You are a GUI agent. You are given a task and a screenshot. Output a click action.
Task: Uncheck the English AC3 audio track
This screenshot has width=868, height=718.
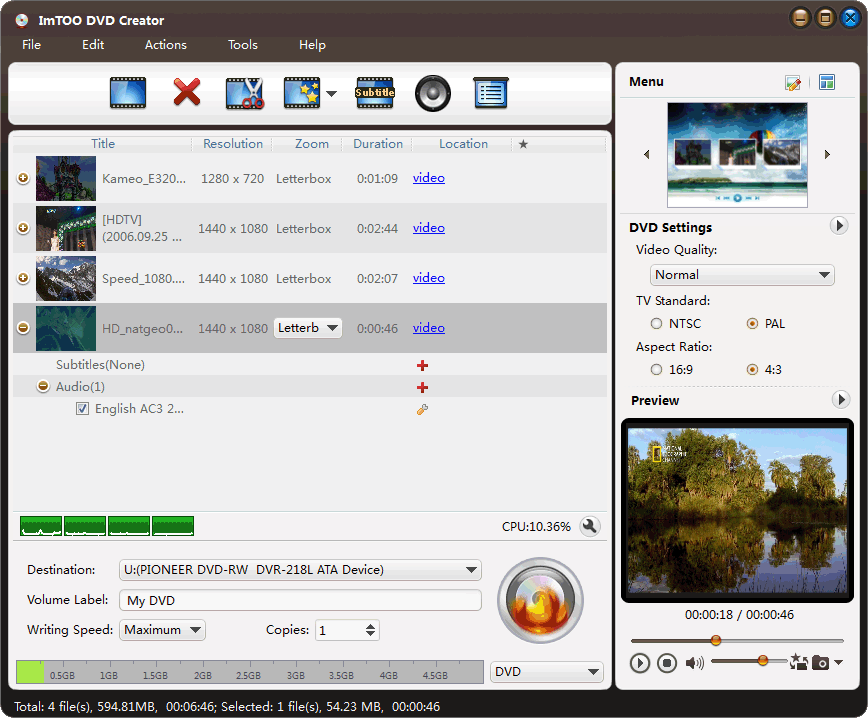tap(82, 409)
